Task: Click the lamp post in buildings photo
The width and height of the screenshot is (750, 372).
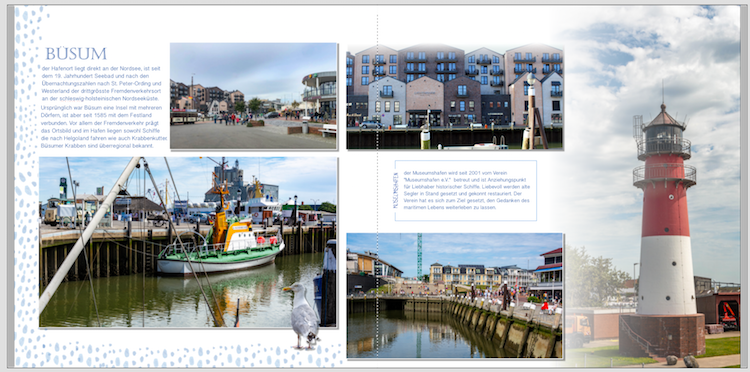Action: (530, 111)
